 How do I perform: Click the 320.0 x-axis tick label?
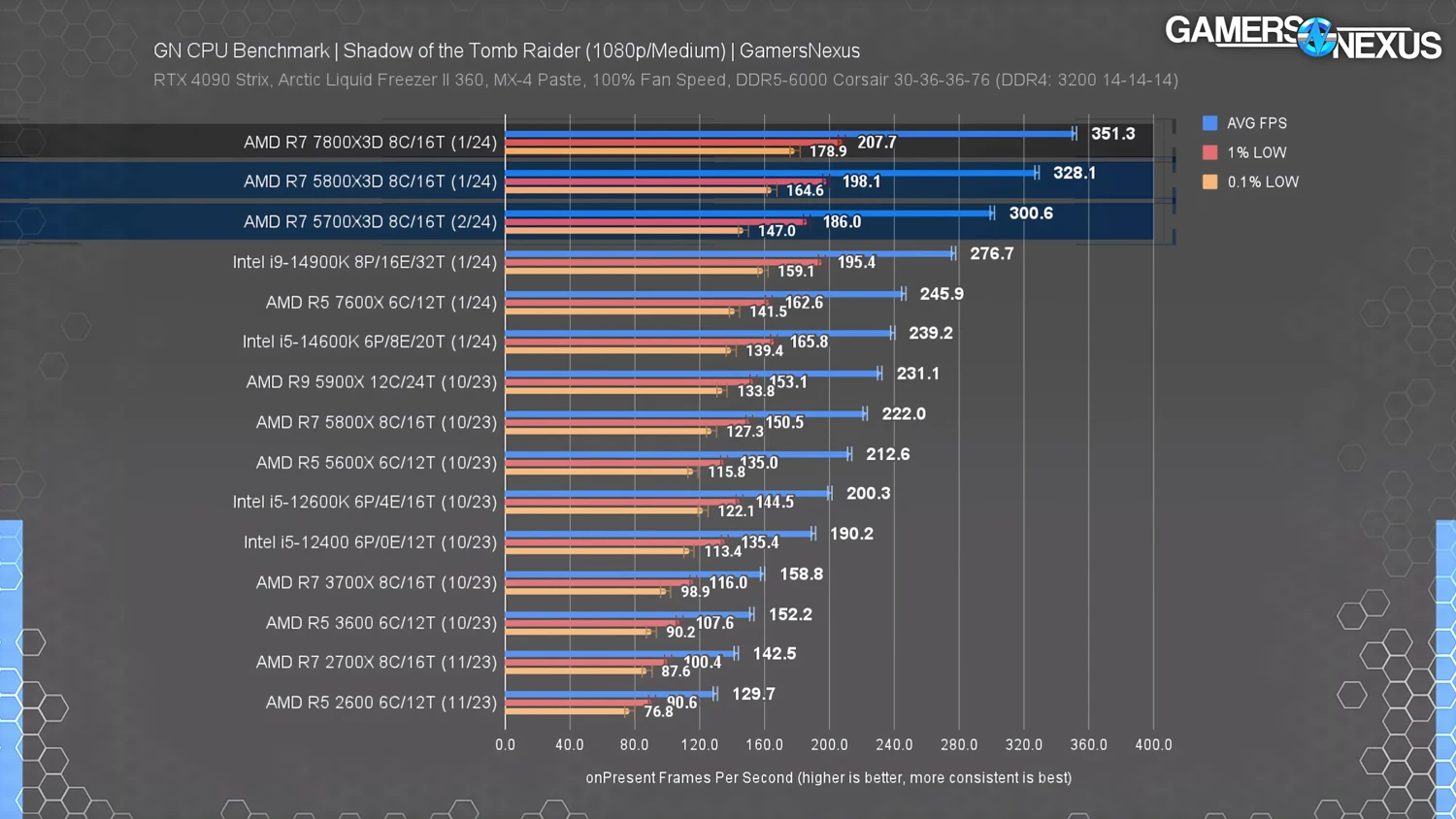(1023, 745)
